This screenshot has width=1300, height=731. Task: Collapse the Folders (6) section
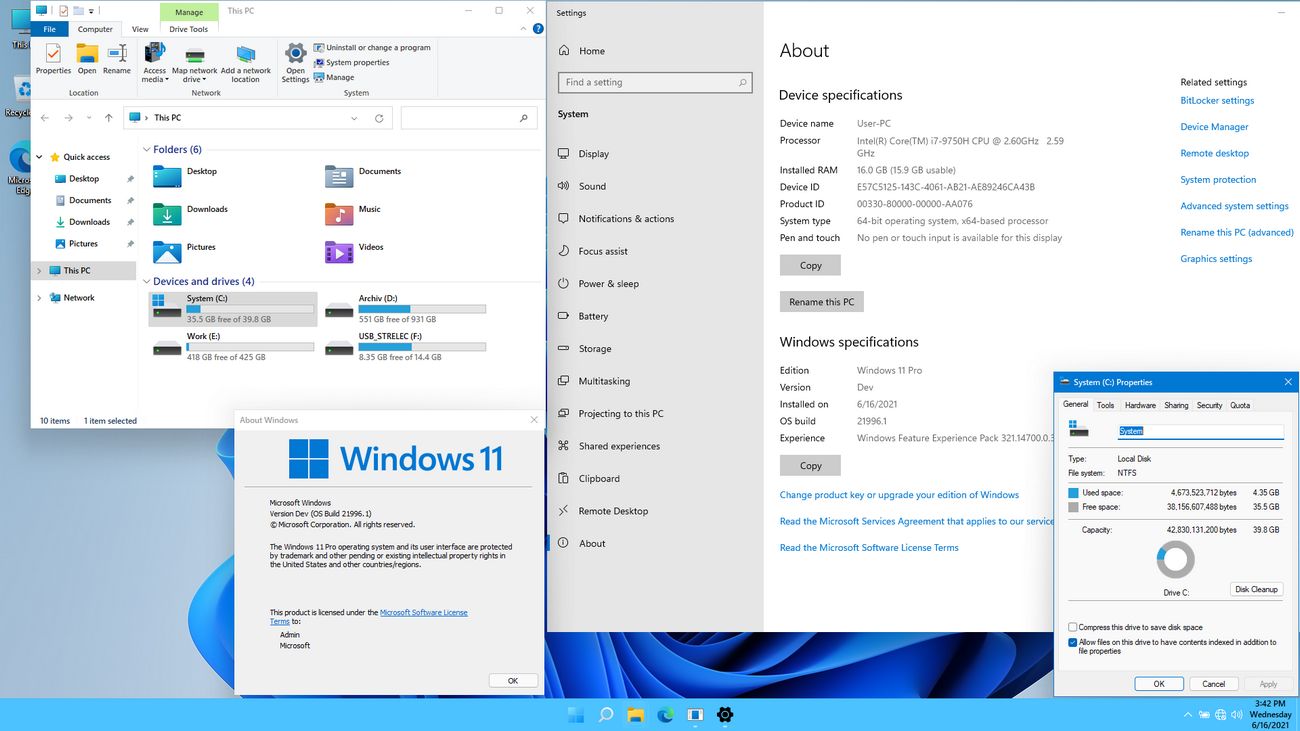pos(147,150)
